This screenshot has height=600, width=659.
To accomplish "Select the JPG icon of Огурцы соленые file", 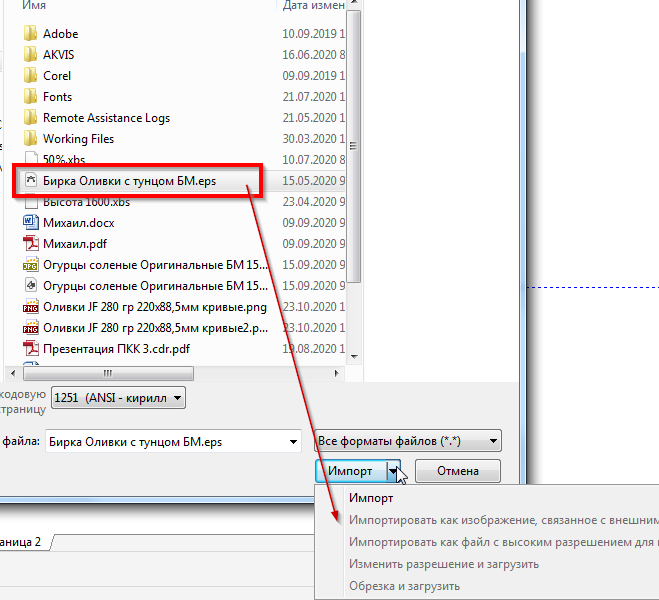I will [x=30, y=264].
